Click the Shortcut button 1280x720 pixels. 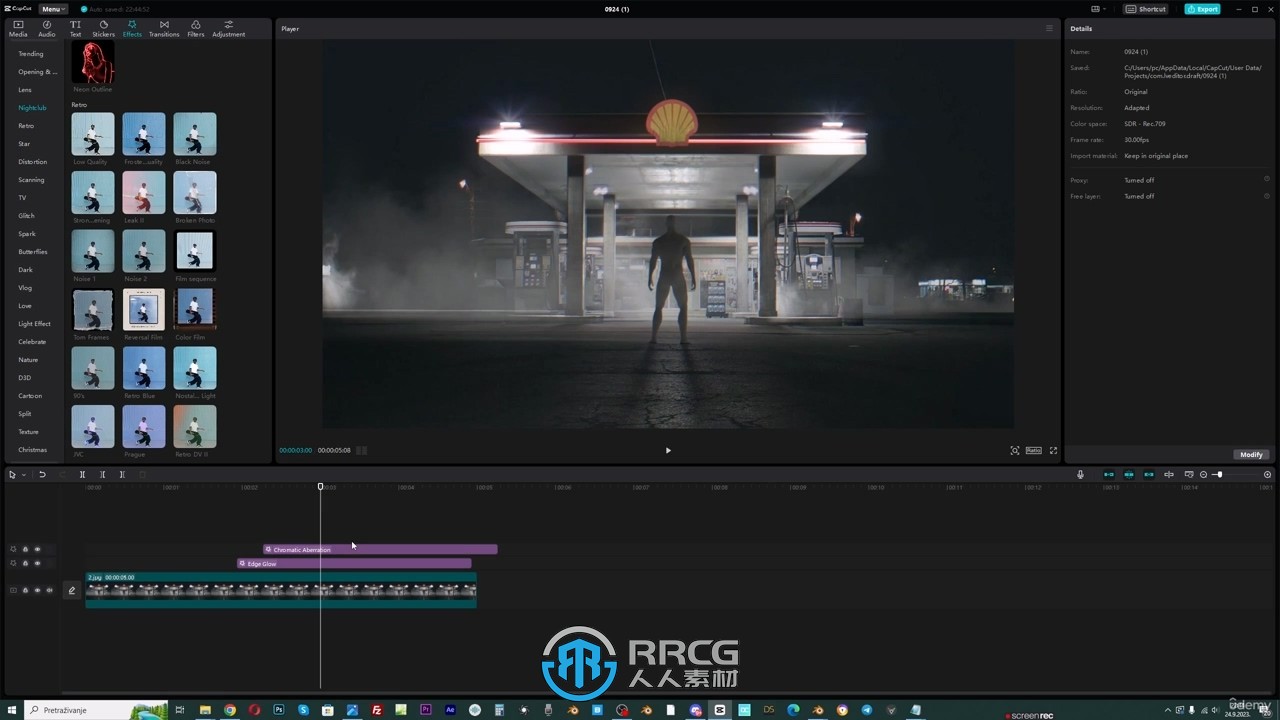(1146, 9)
